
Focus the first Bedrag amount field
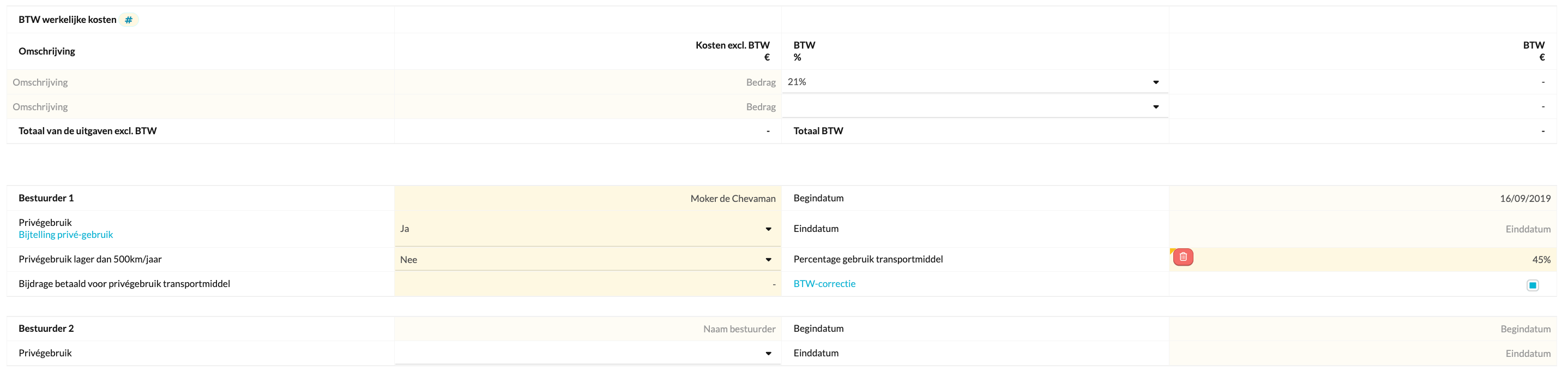point(587,82)
